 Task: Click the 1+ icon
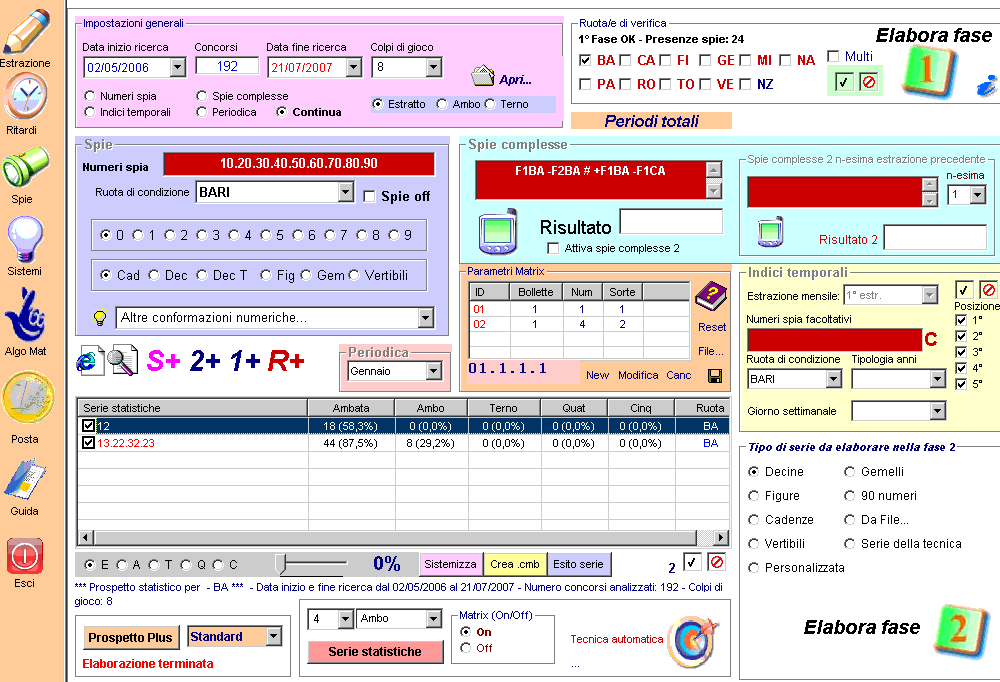244,360
